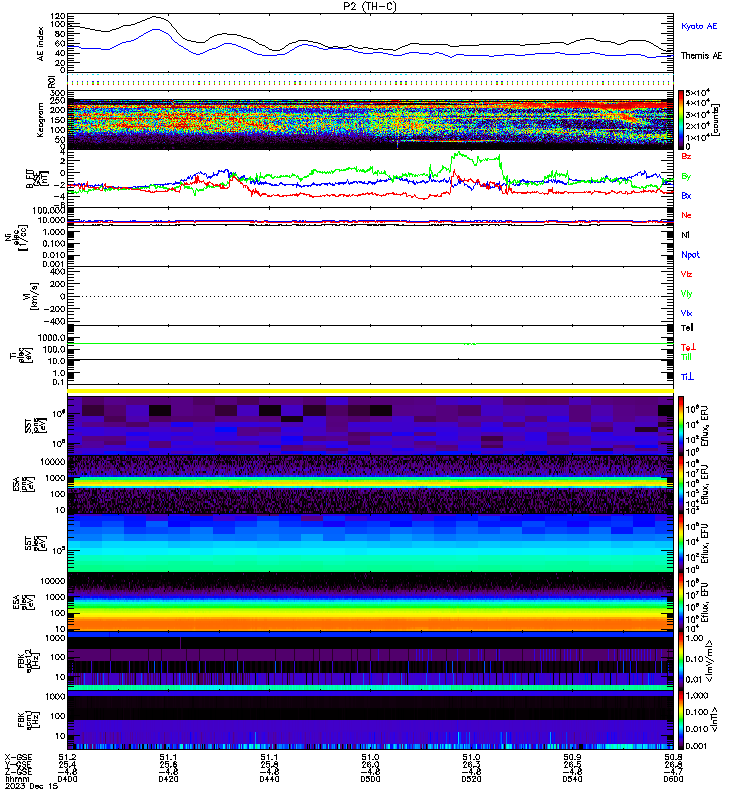Image resolution: width=750 pixels, height=800 pixels.
Task: Click the 0540 time tick label
Action: point(572,780)
